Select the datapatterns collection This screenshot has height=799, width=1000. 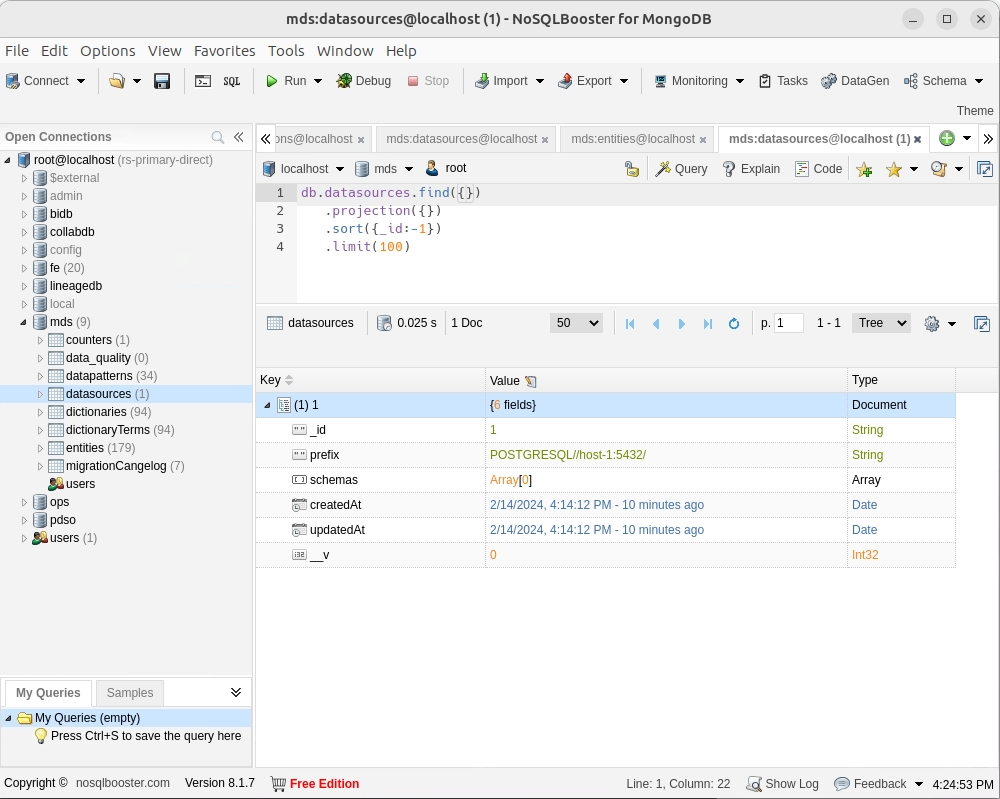click(98, 376)
